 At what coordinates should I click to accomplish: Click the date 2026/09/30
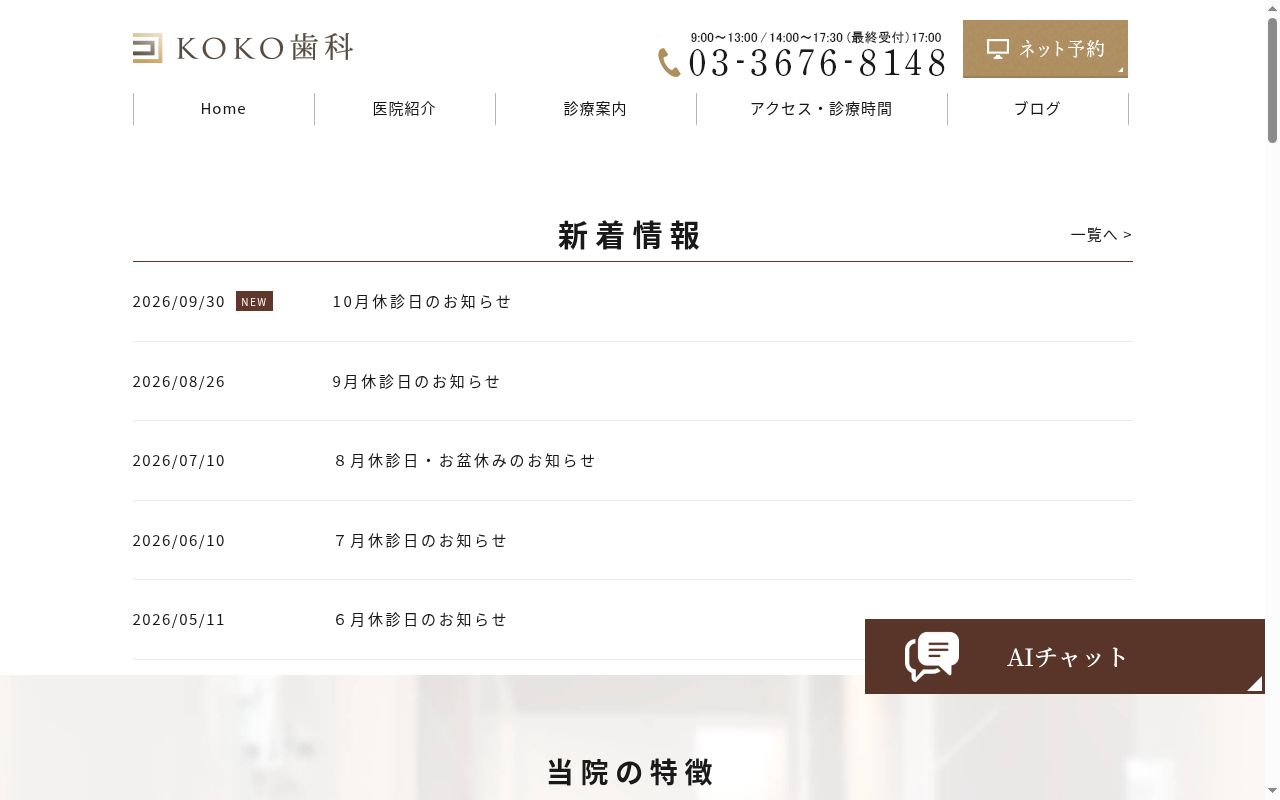point(179,302)
